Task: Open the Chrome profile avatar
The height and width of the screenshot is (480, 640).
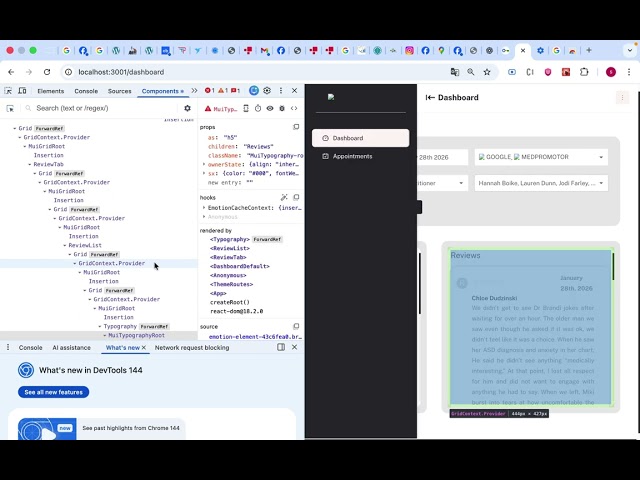Action: click(611, 72)
